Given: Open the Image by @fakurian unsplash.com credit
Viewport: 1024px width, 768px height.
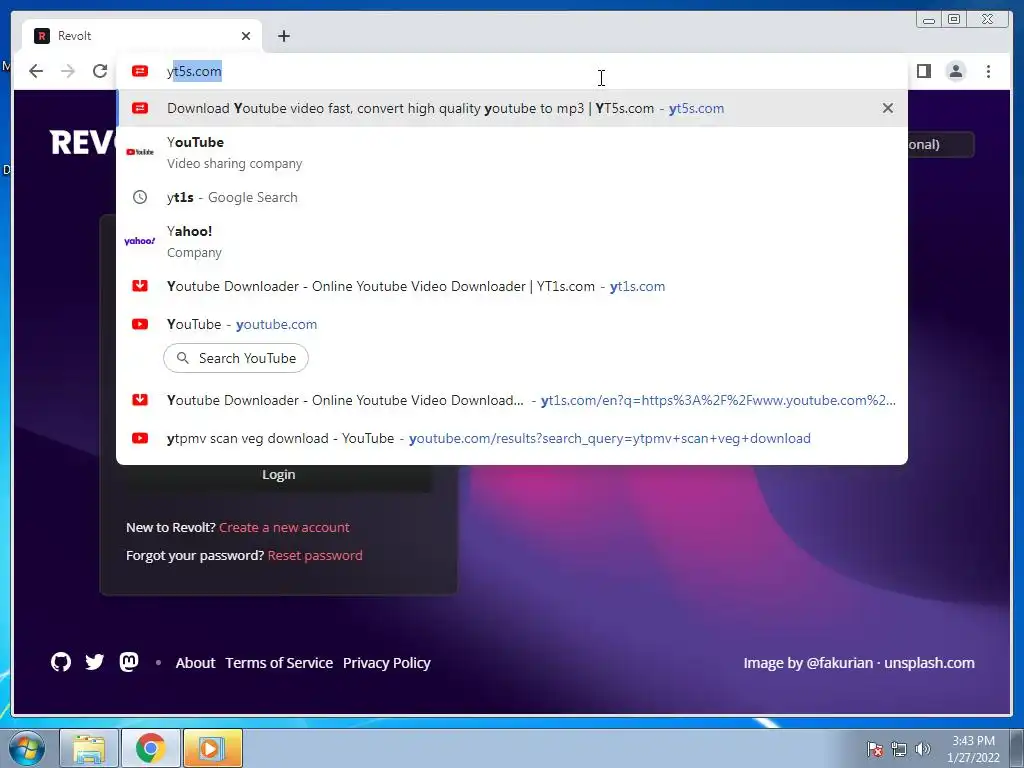Looking at the screenshot, I should (x=859, y=663).
